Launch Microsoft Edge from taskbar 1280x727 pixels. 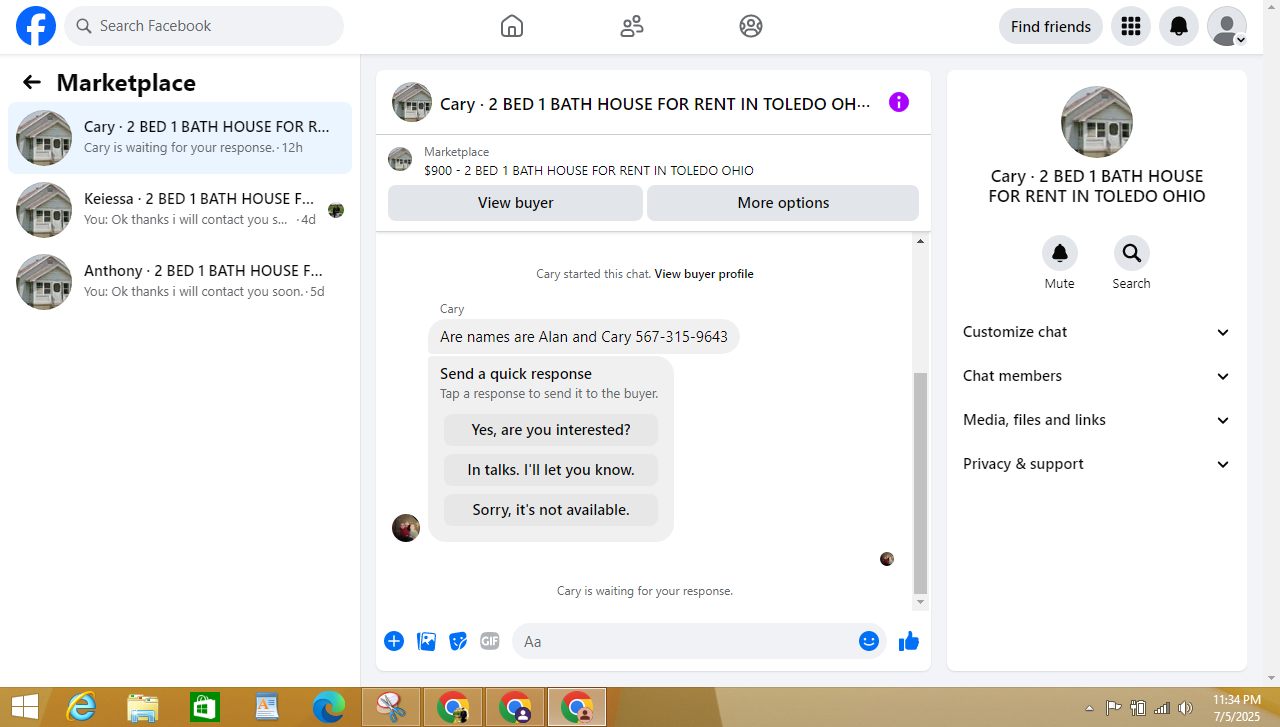click(x=328, y=708)
